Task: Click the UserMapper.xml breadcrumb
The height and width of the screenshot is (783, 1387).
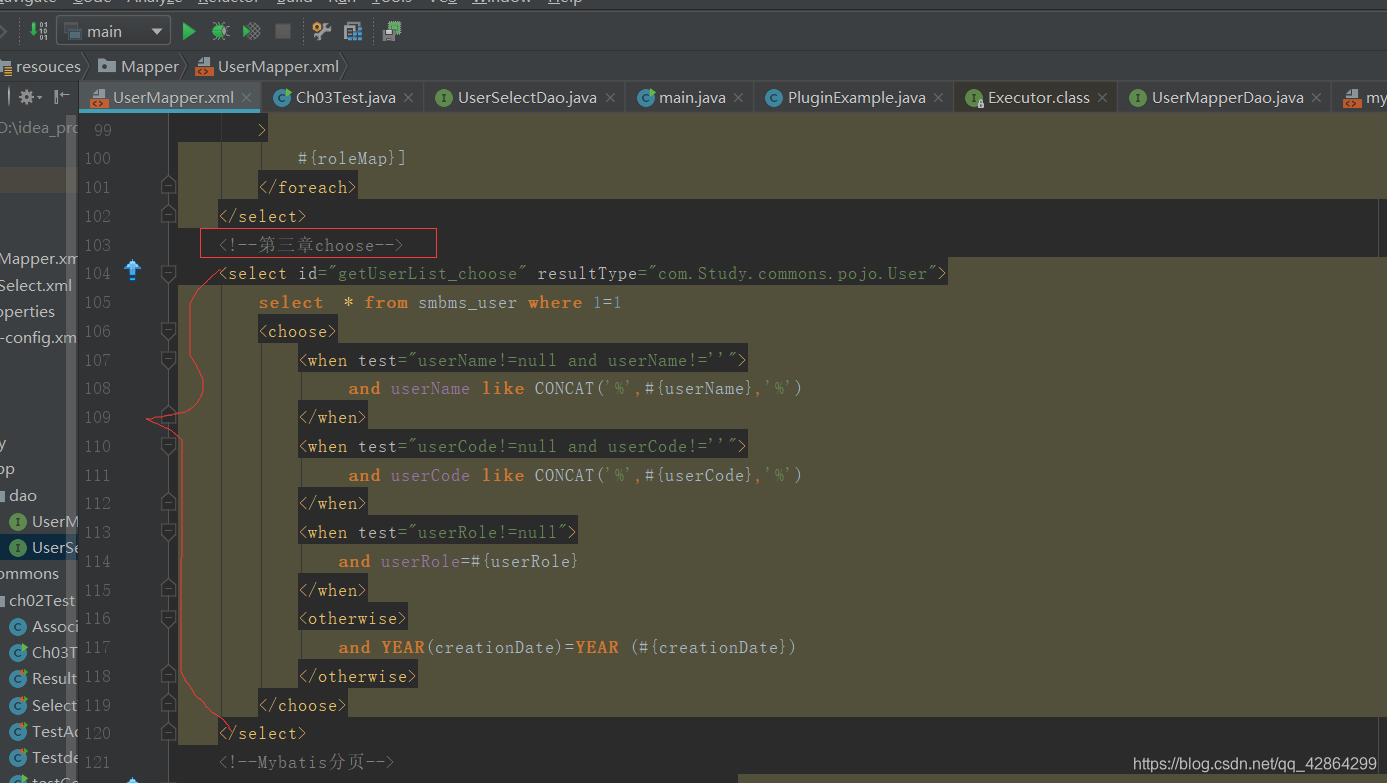Action: (x=269, y=67)
